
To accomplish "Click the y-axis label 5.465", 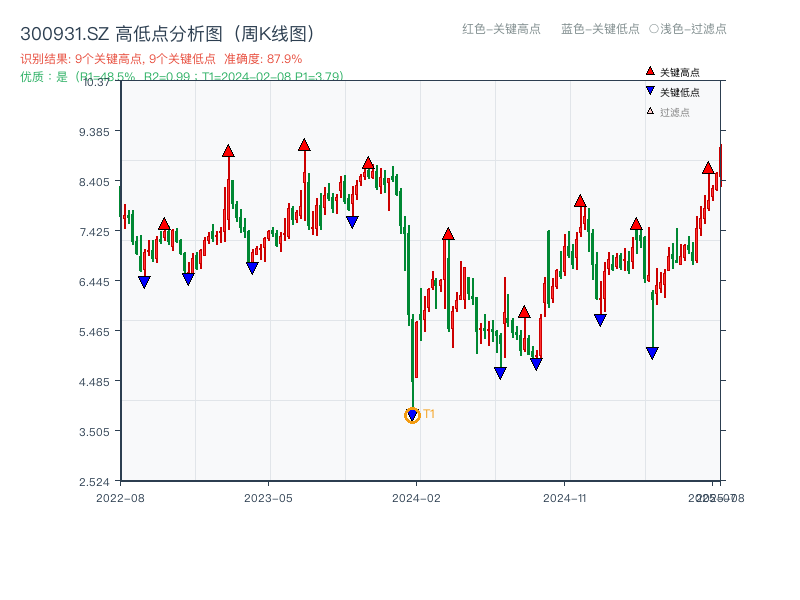I will pos(94,332).
